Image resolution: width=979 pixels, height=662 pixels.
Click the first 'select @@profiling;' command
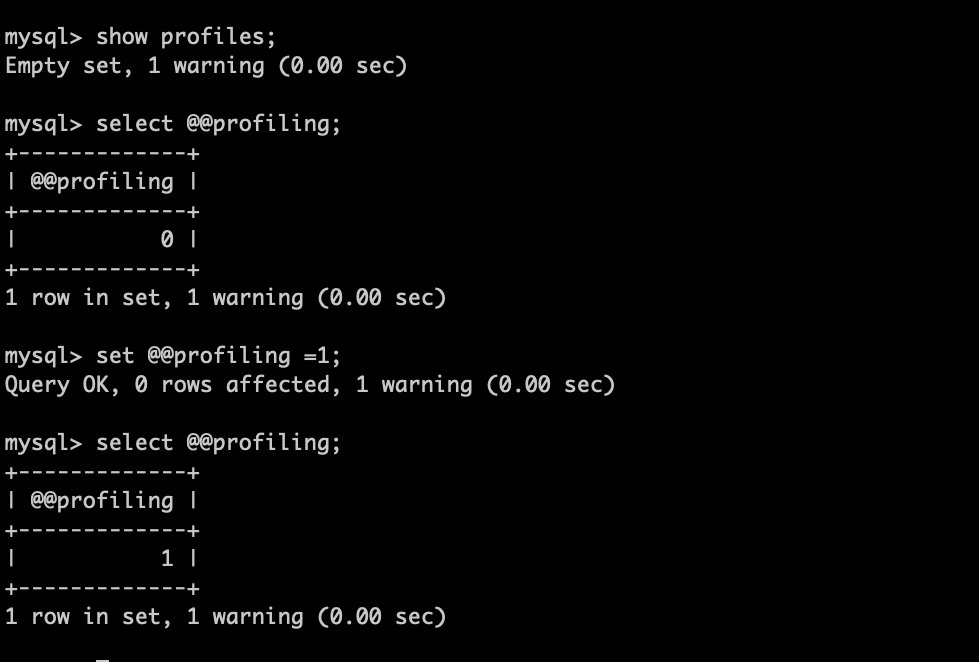219,124
